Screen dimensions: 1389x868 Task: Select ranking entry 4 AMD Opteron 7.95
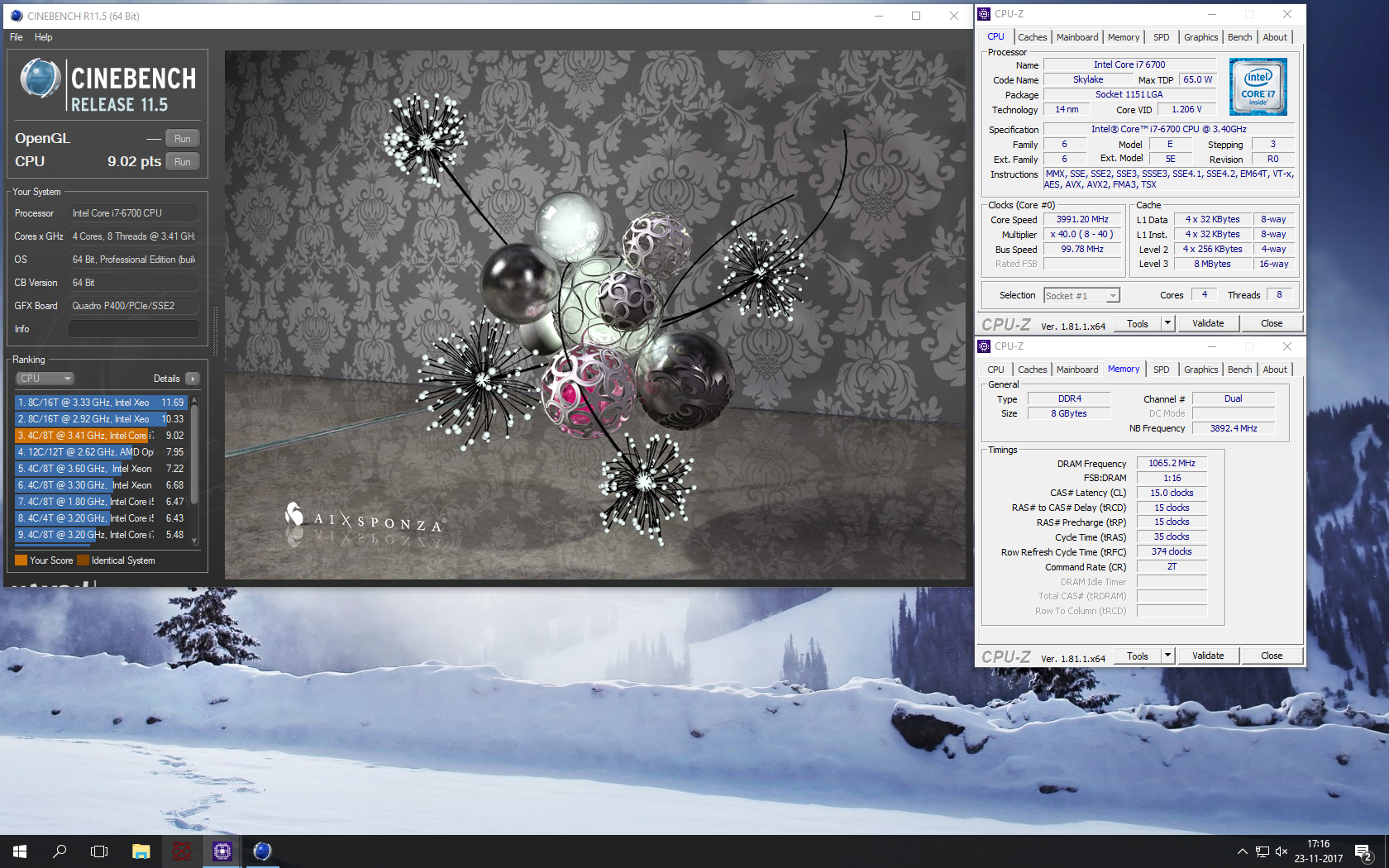(x=101, y=452)
